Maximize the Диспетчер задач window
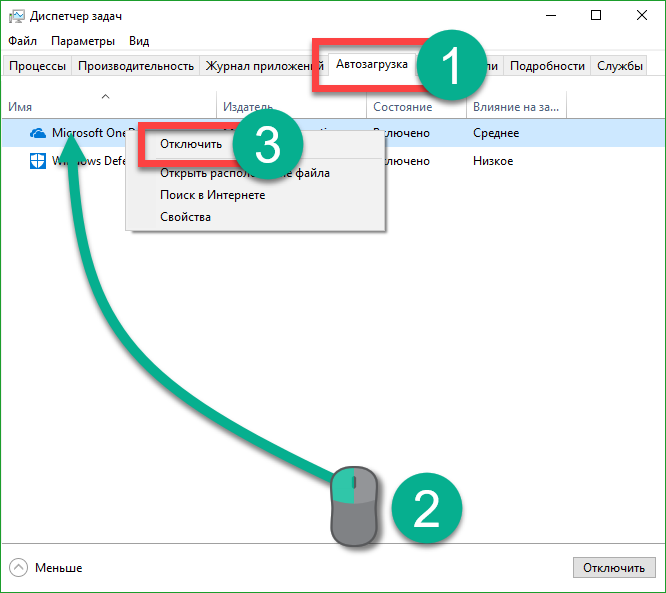Image resolution: width=666 pixels, height=593 pixels. pos(596,16)
